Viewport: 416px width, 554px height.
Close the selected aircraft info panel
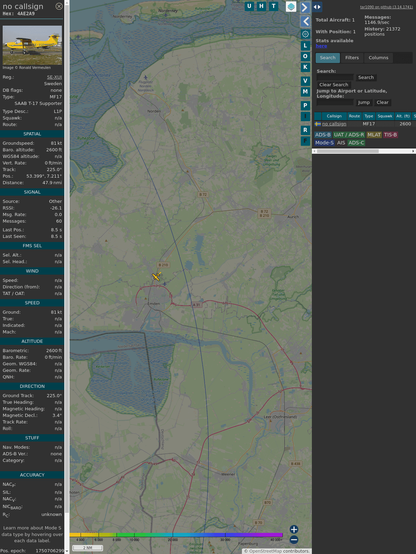(59, 6)
